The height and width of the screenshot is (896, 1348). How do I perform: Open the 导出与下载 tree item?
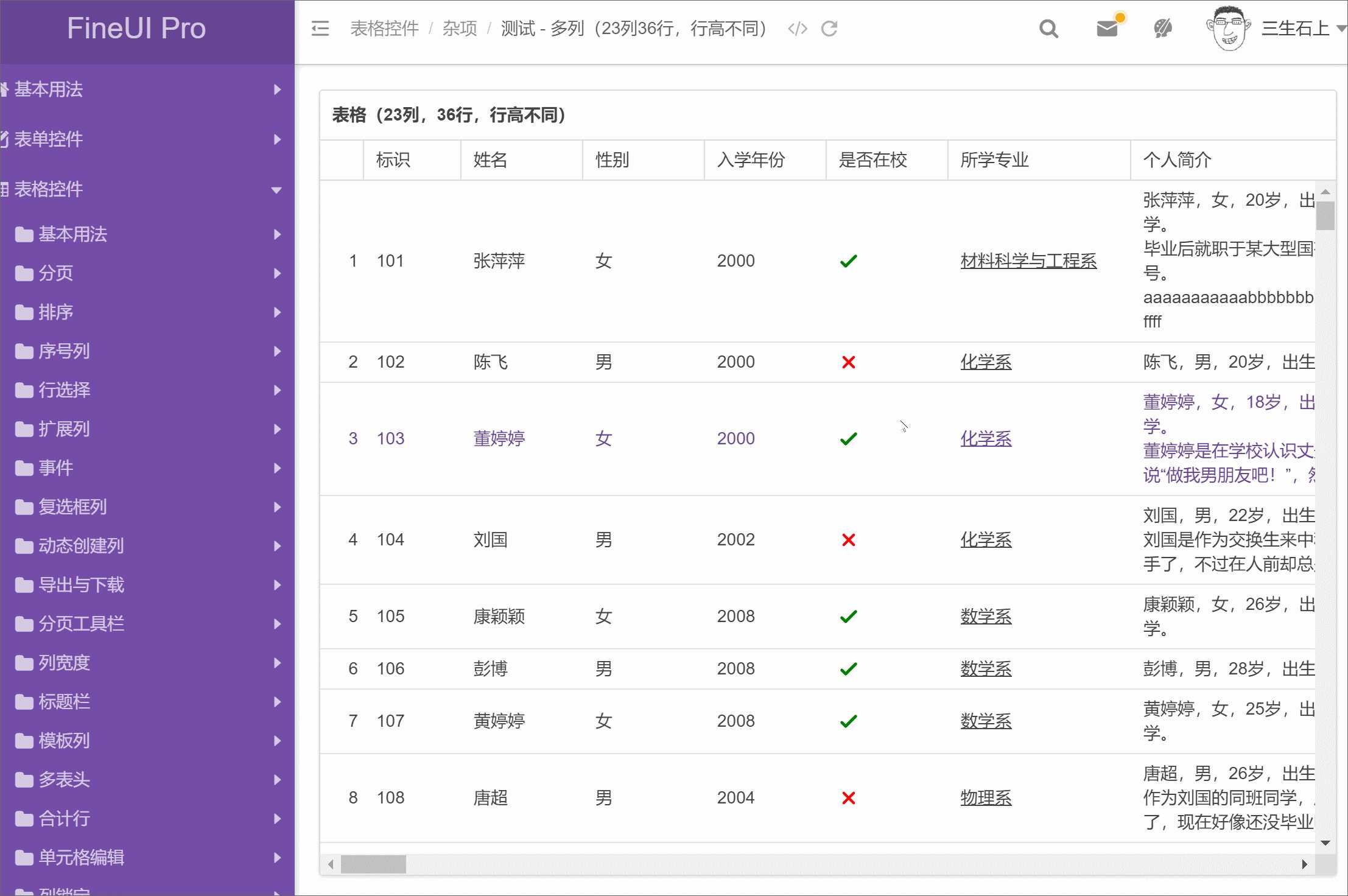147,585
